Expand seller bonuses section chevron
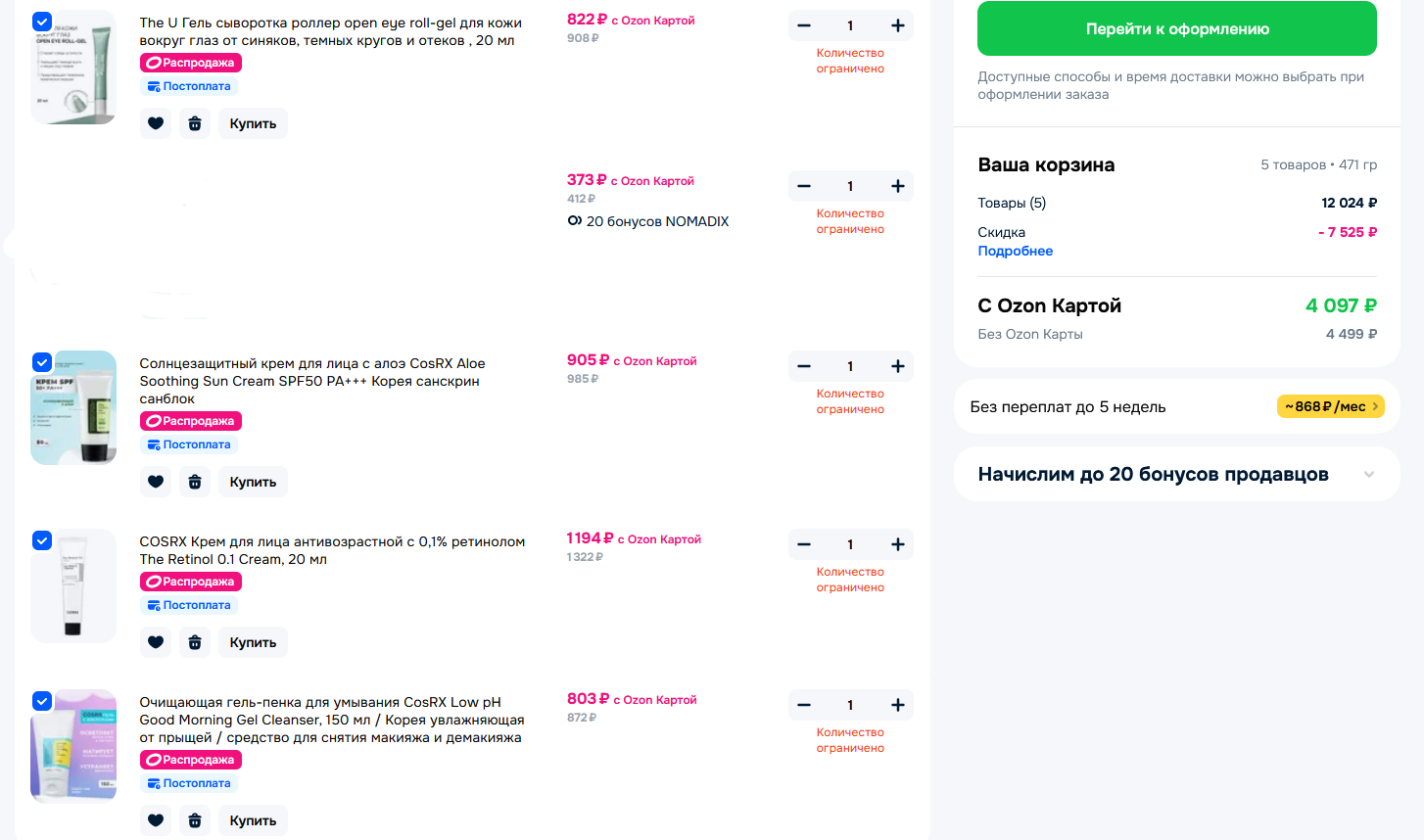This screenshot has width=1424, height=840. (x=1369, y=475)
